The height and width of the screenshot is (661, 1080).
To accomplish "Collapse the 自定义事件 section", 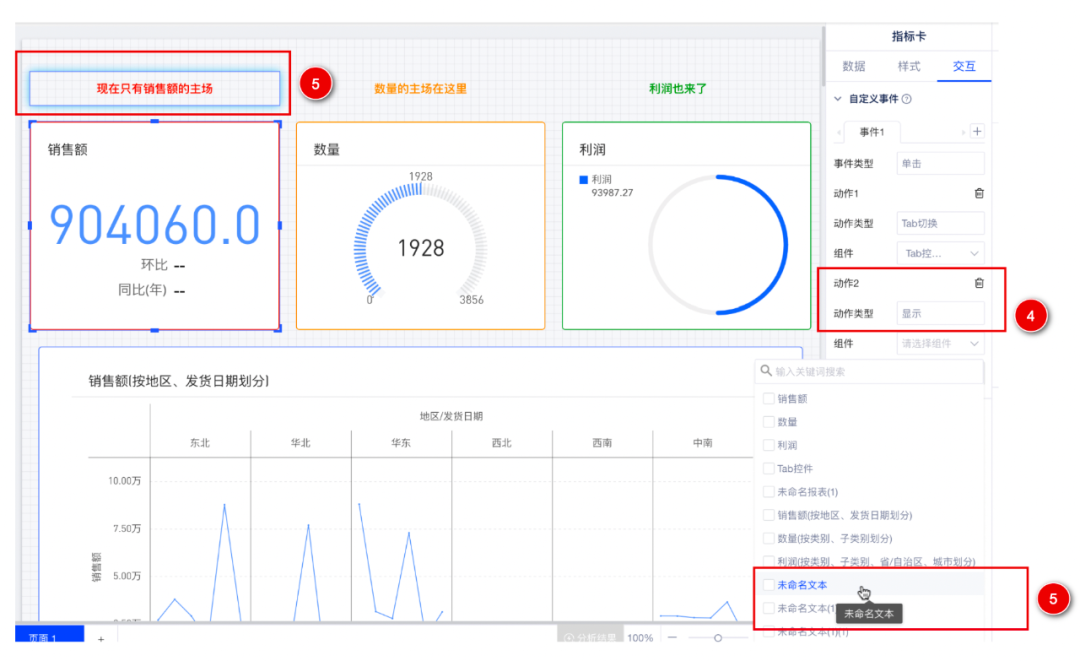I will [x=838, y=99].
